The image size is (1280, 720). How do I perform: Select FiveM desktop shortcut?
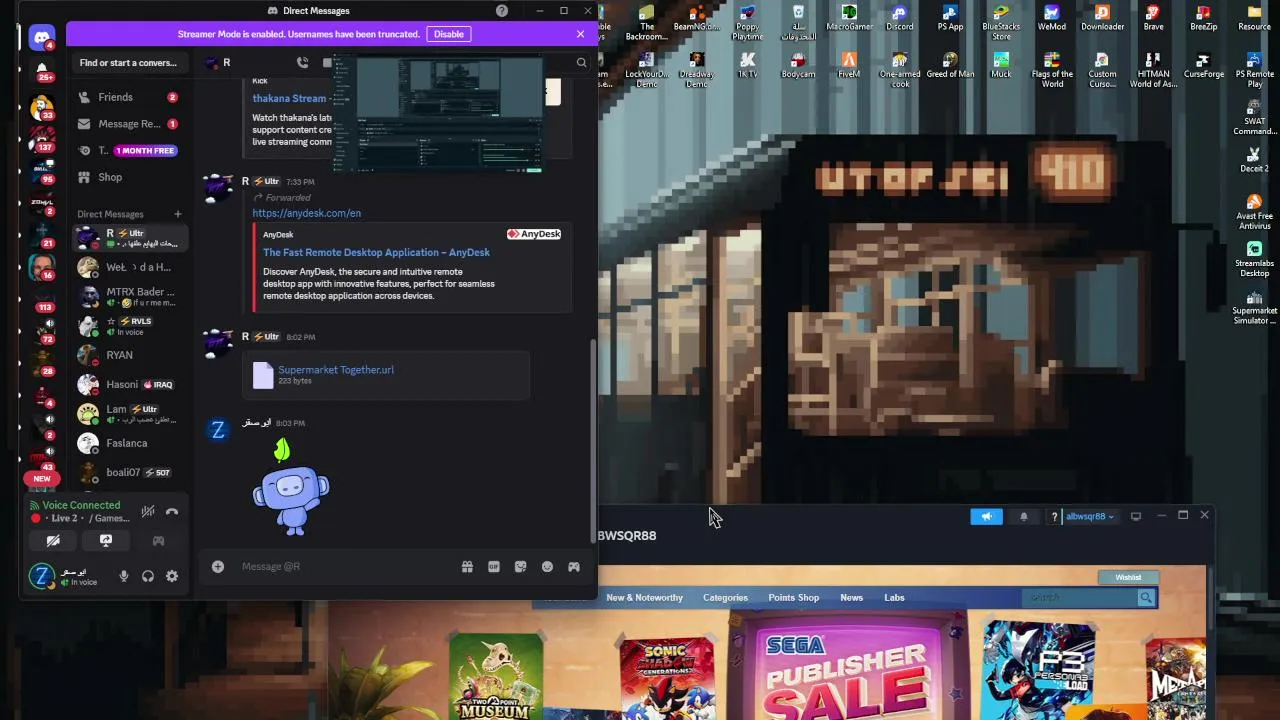click(x=849, y=65)
